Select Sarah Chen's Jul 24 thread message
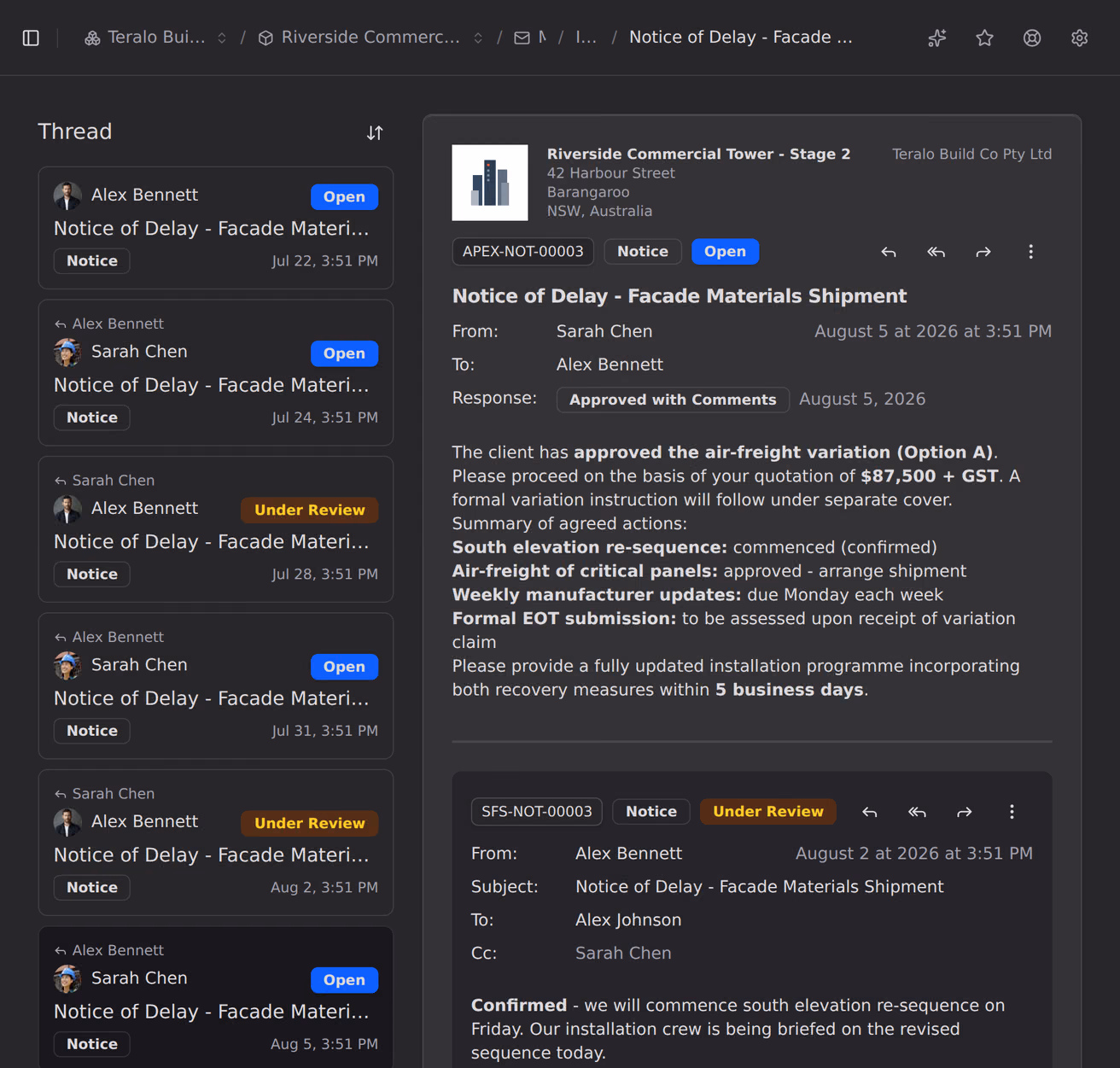The width and height of the screenshot is (1120, 1068). (216, 372)
